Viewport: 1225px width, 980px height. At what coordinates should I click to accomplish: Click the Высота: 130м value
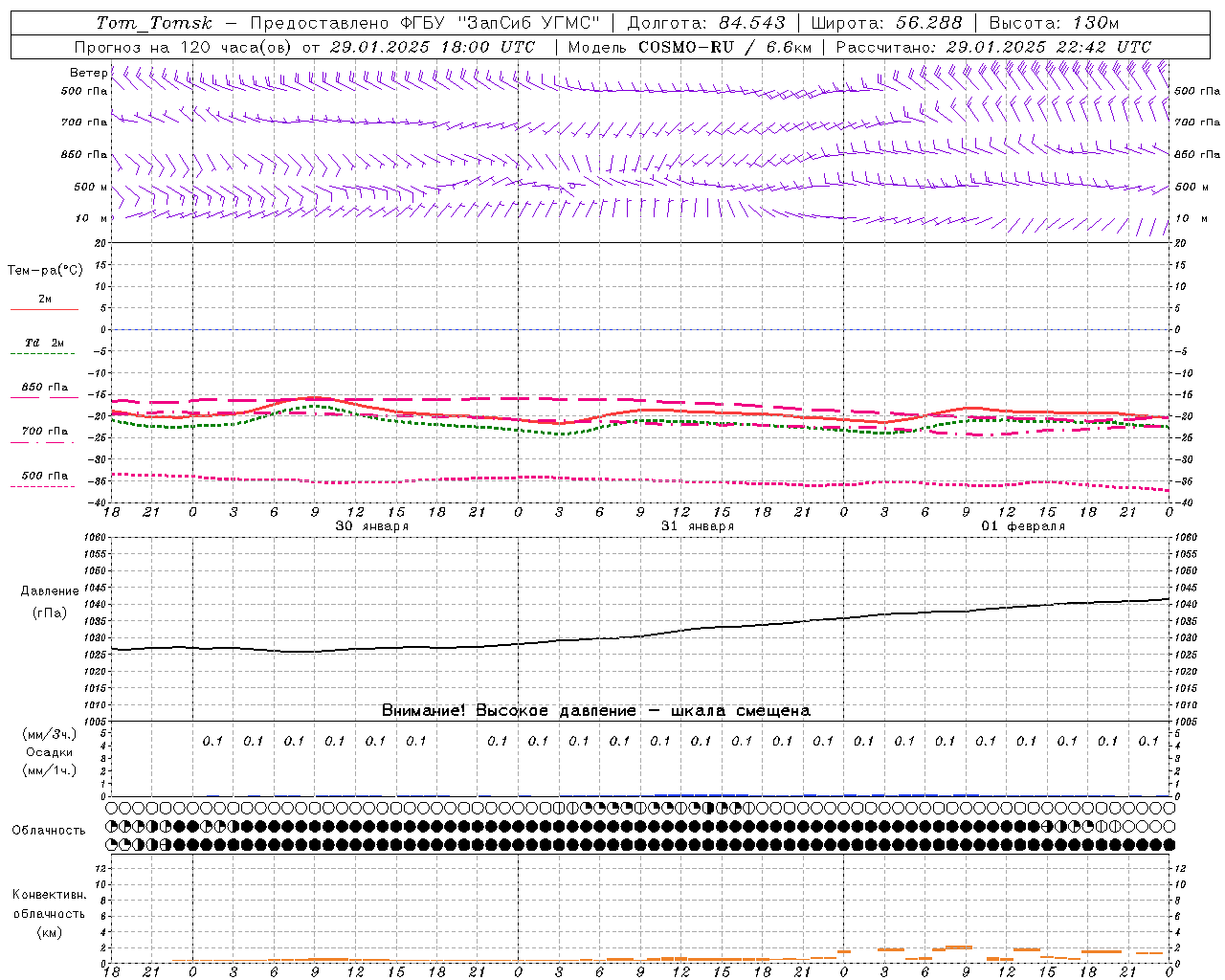(1054, 23)
